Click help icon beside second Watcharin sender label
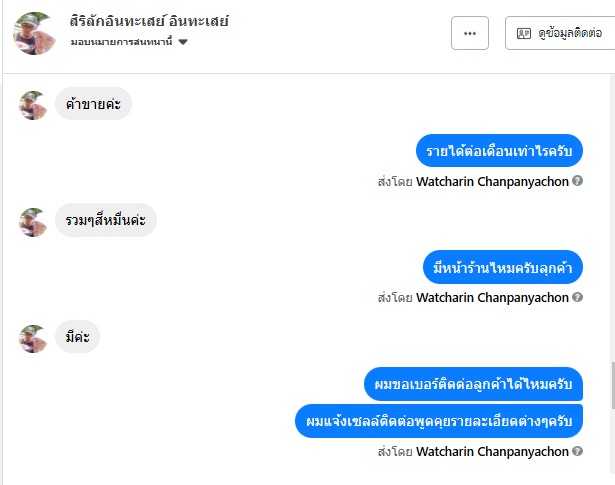The height and width of the screenshot is (485, 615). pos(577,297)
